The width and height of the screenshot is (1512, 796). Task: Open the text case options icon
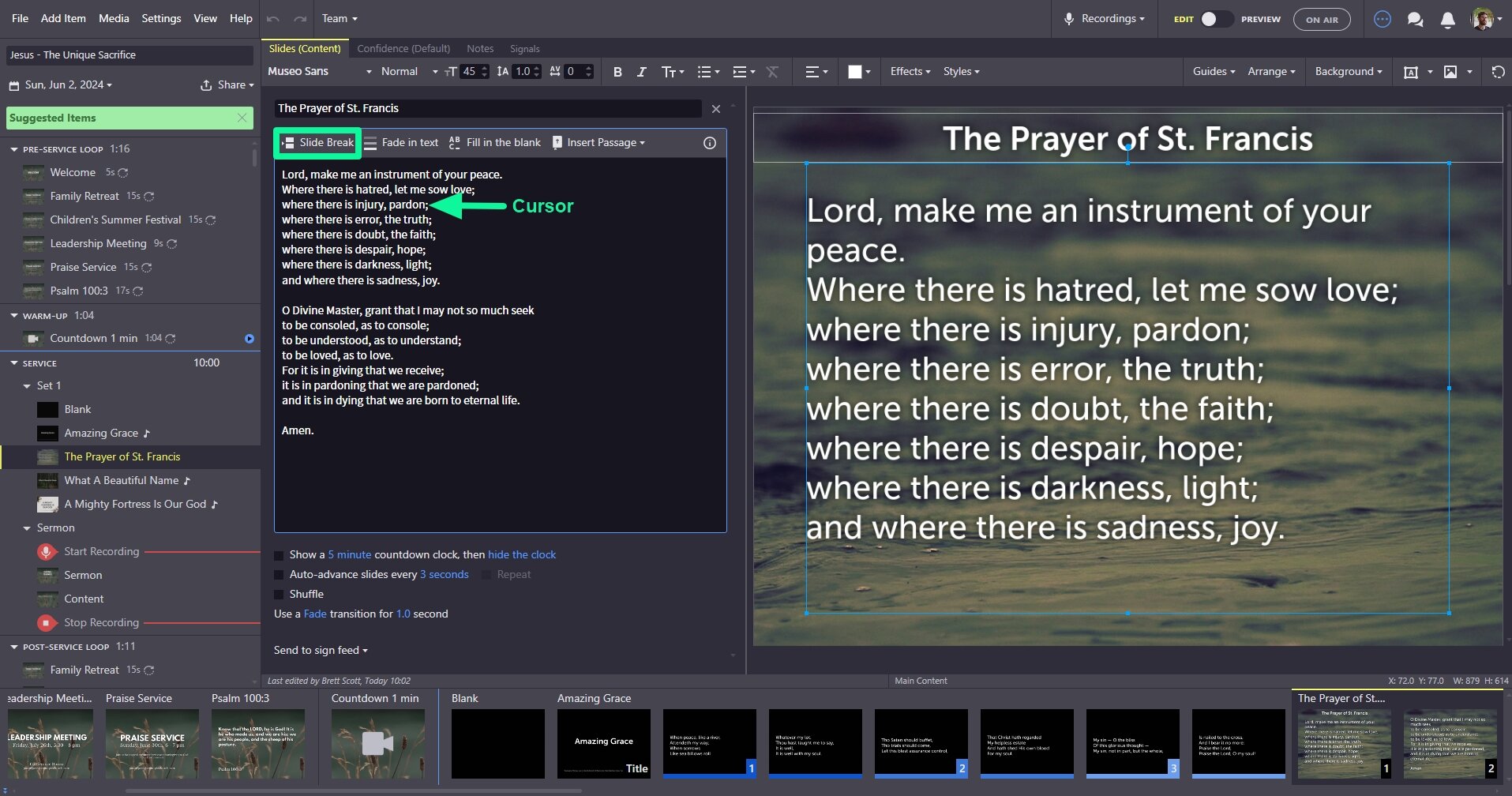(x=673, y=72)
